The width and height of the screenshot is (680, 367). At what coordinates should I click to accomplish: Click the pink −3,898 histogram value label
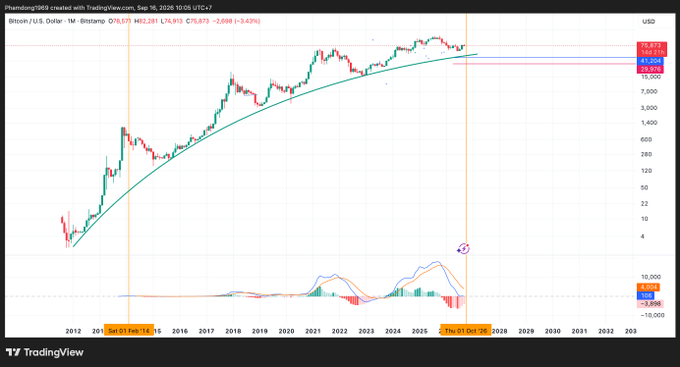click(x=651, y=304)
